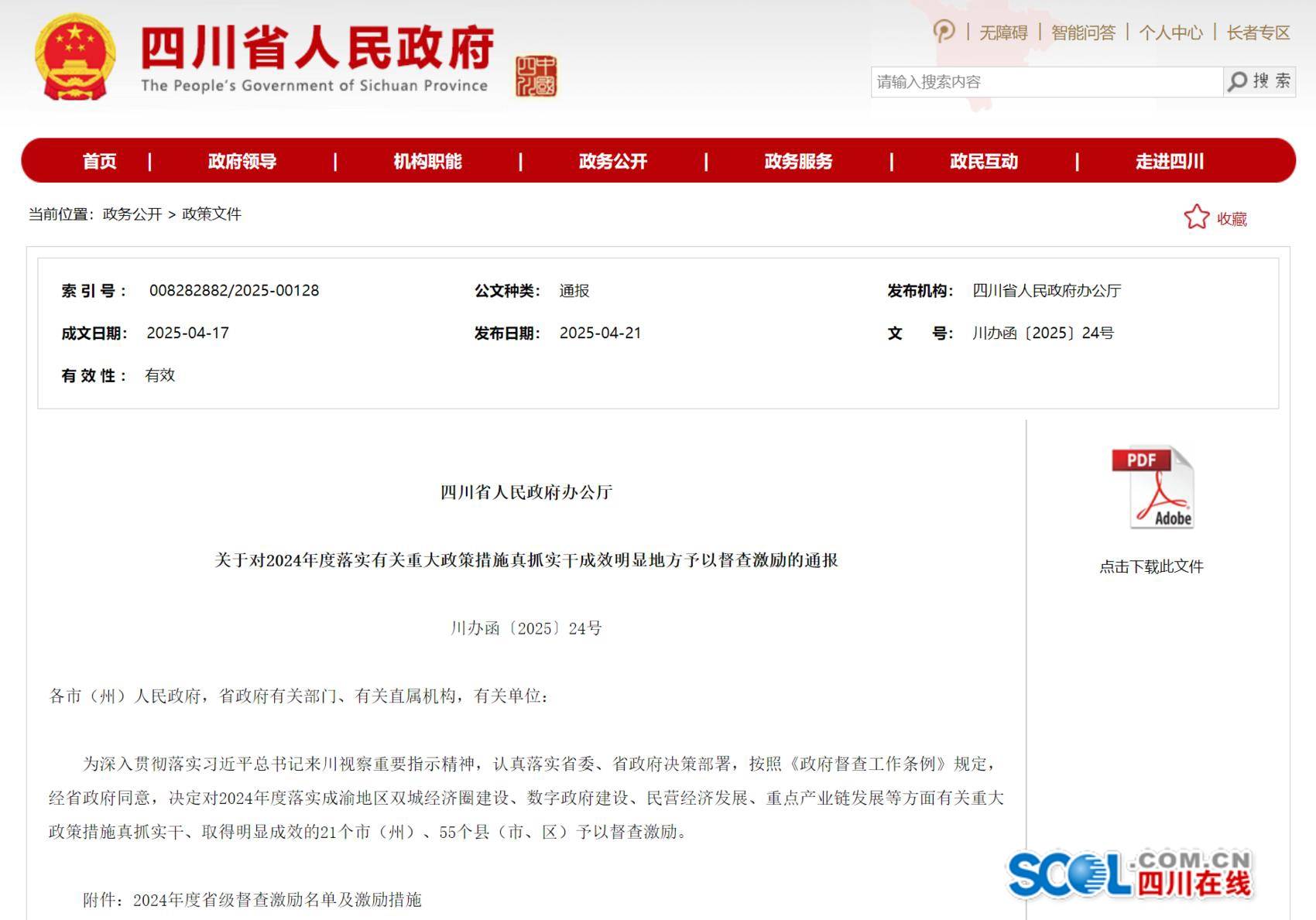Click the national emblem logo
1316x920 pixels.
[x=74, y=56]
